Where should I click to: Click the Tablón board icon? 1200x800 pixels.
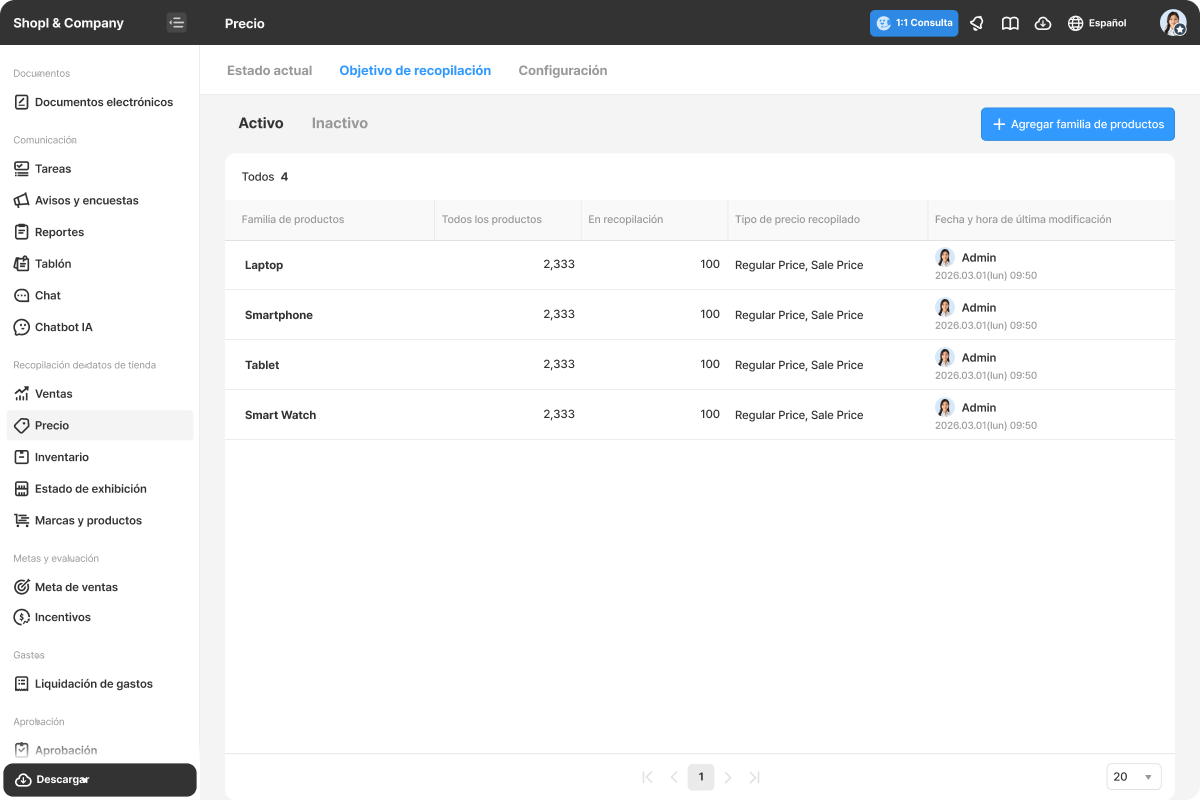coord(21,264)
